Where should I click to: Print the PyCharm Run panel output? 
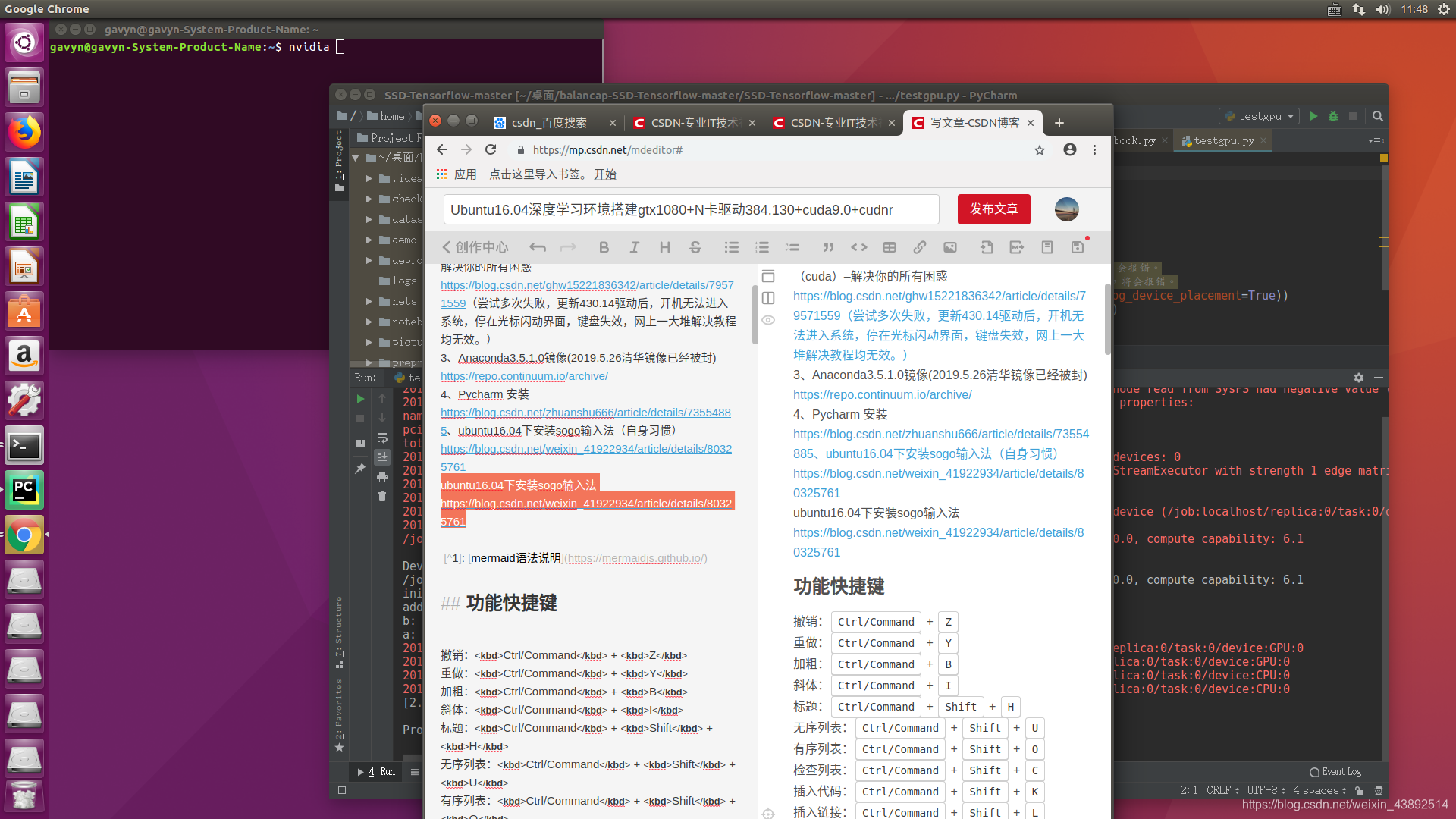point(382,477)
